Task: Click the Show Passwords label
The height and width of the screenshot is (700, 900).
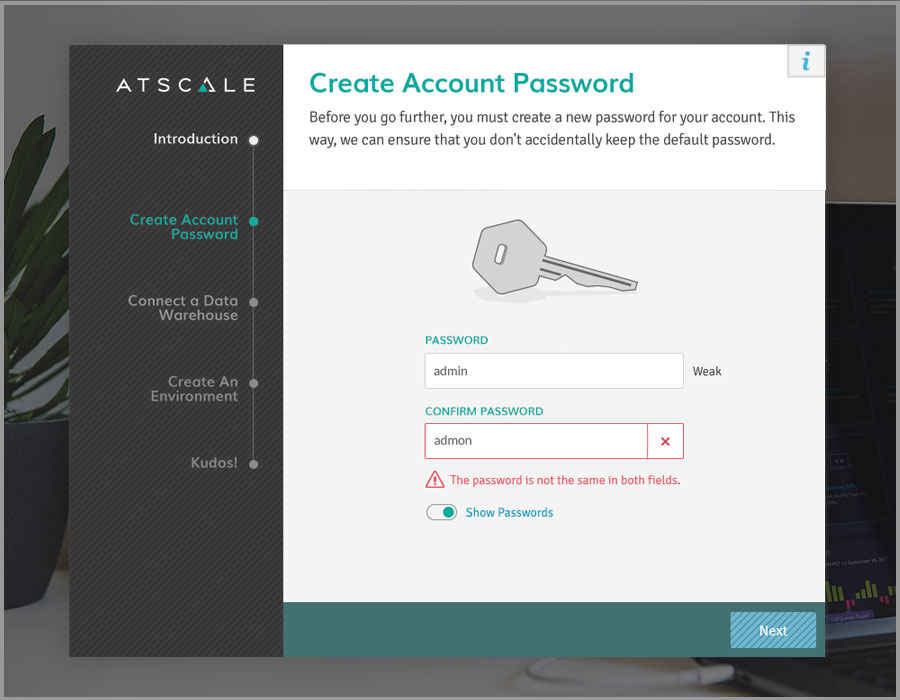Action: (509, 512)
